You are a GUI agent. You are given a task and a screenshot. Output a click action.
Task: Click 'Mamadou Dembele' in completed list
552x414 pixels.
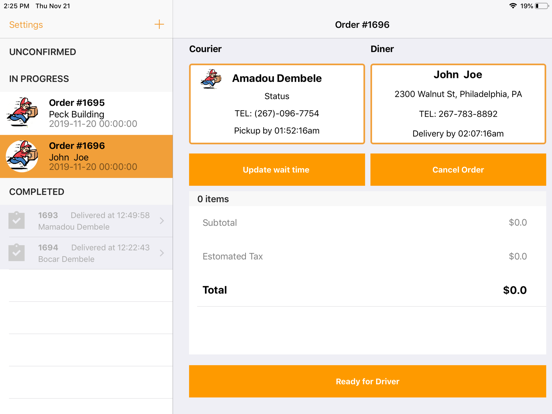(74, 227)
